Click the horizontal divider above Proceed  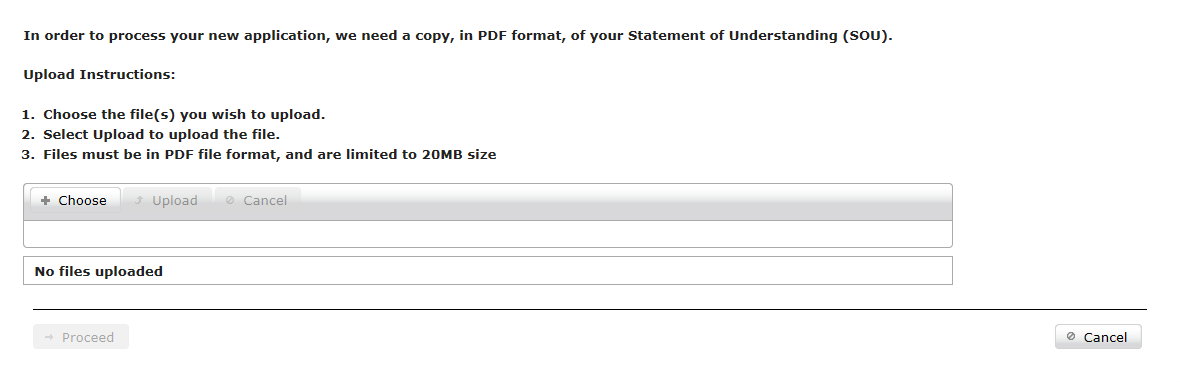tap(590, 309)
